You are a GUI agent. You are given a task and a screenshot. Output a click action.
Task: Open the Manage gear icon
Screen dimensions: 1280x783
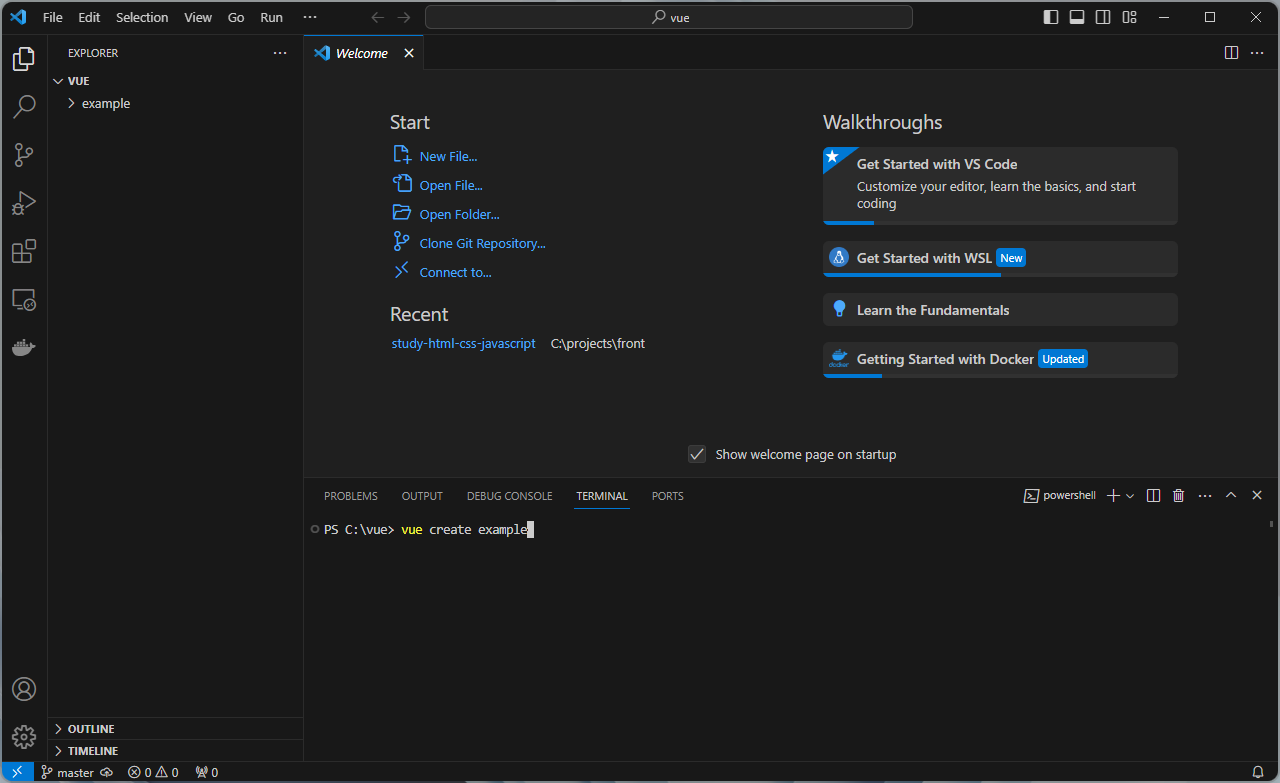click(24, 737)
